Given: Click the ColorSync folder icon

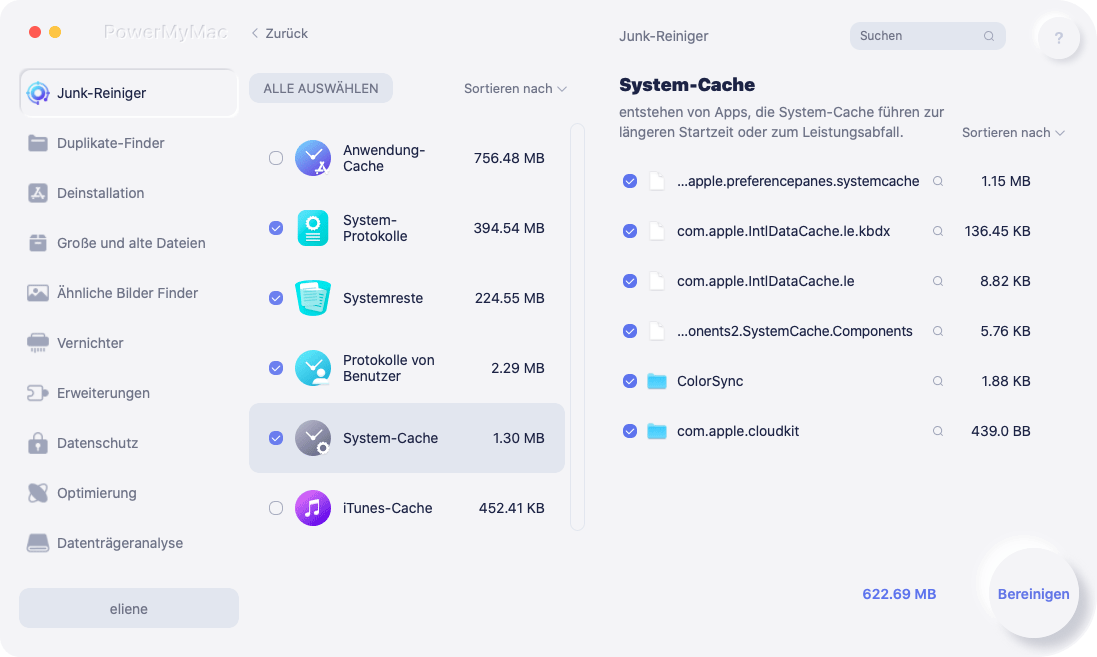Looking at the screenshot, I should click(656, 381).
